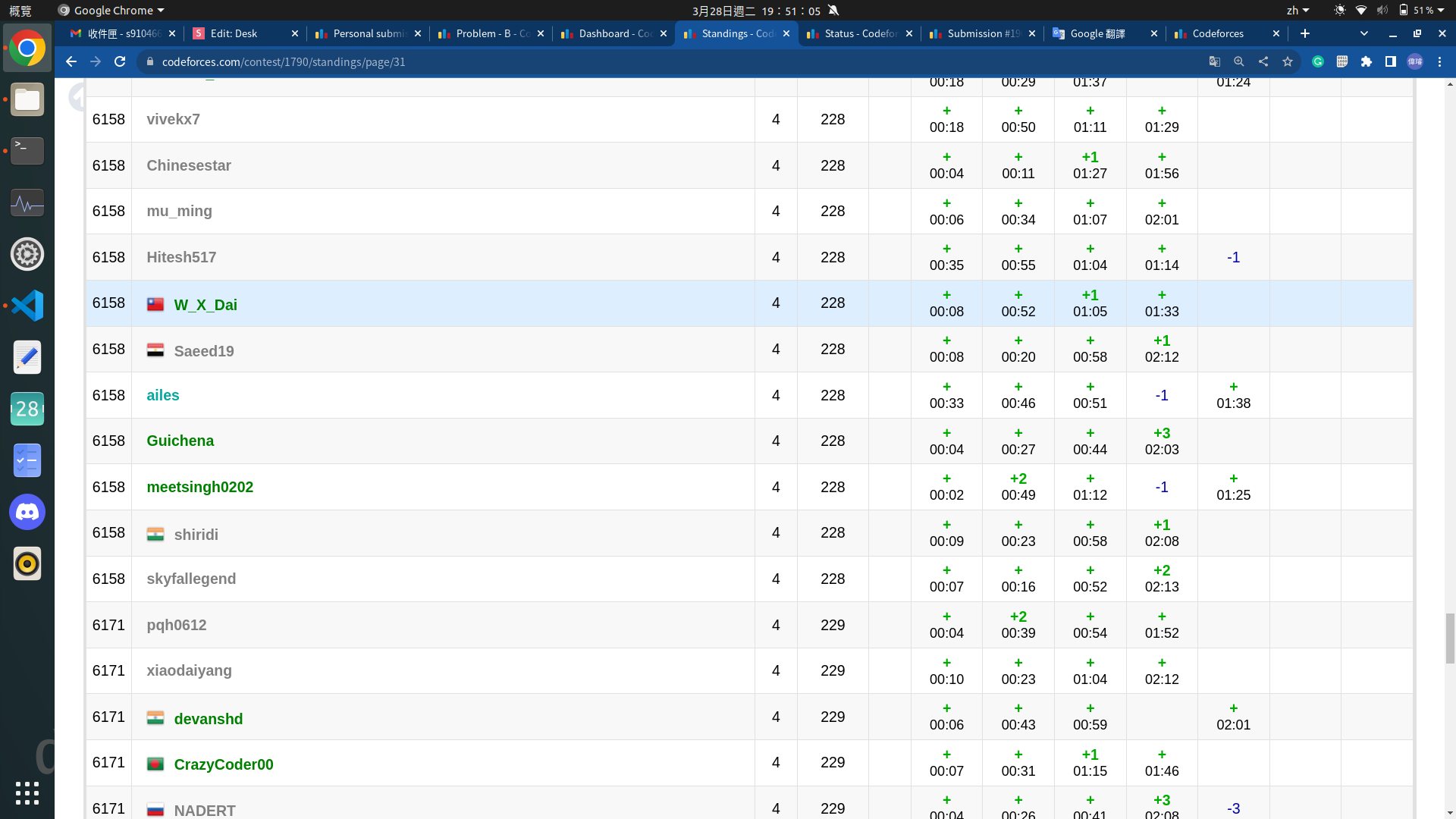Open meetsingh0202 user profile link
The image size is (1456, 819).
click(x=199, y=487)
